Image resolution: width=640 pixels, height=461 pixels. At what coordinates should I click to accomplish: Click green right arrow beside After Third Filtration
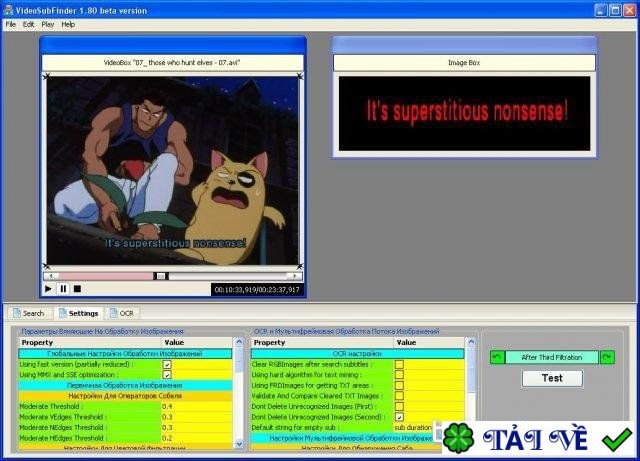coord(607,357)
